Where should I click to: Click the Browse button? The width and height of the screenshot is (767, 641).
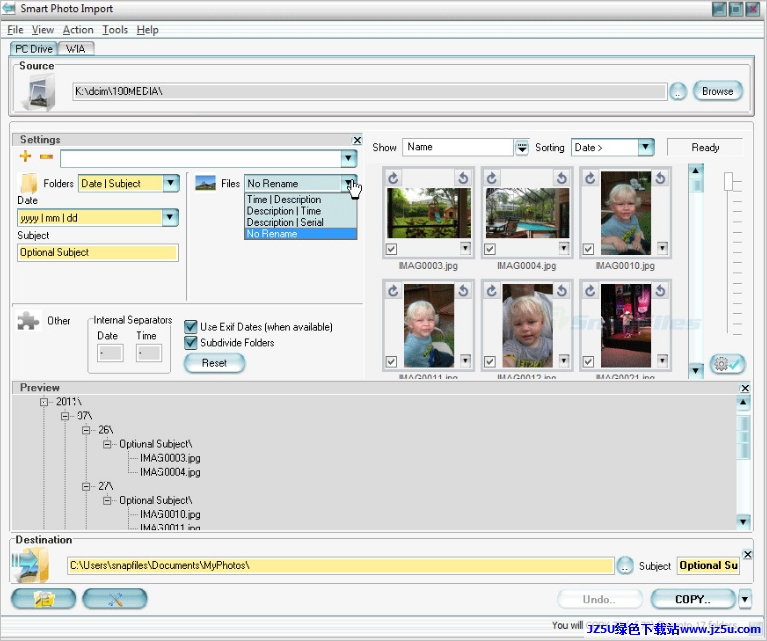pos(718,92)
